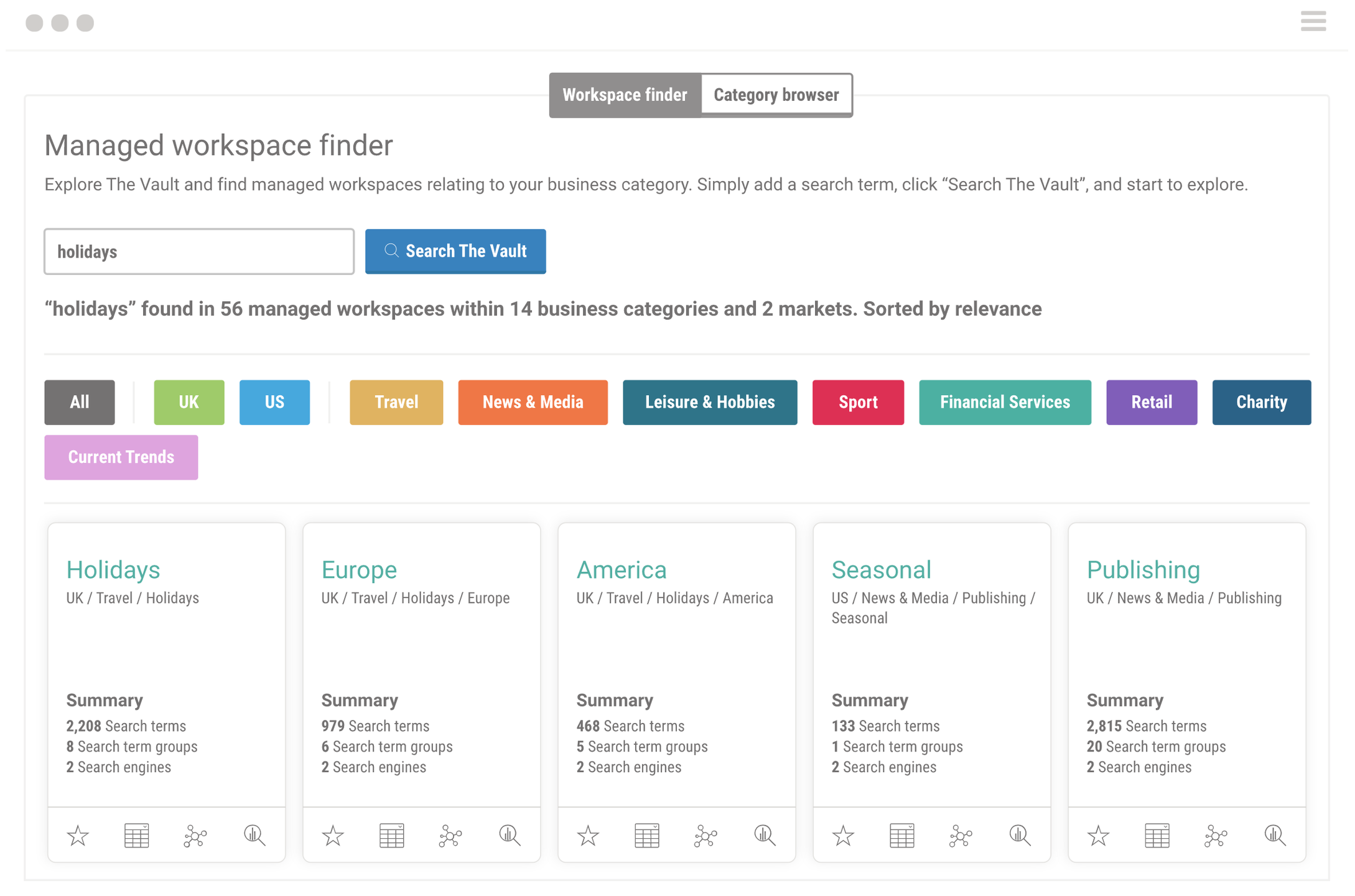
Task: Filter results by Financial Services
Action: pyautogui.click(x=1005, y=402)
